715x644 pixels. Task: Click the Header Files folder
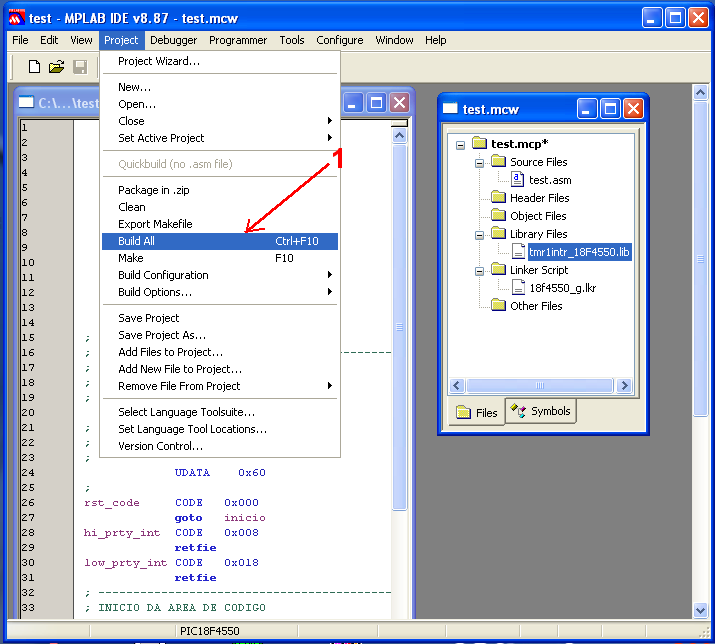coord(539,198)
